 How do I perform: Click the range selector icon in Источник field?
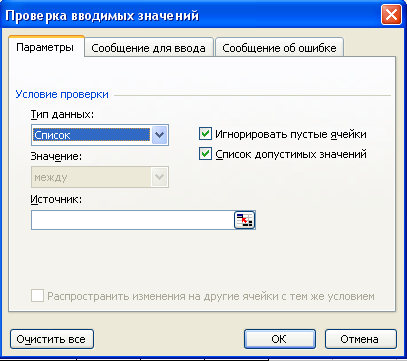coord(244,220)
